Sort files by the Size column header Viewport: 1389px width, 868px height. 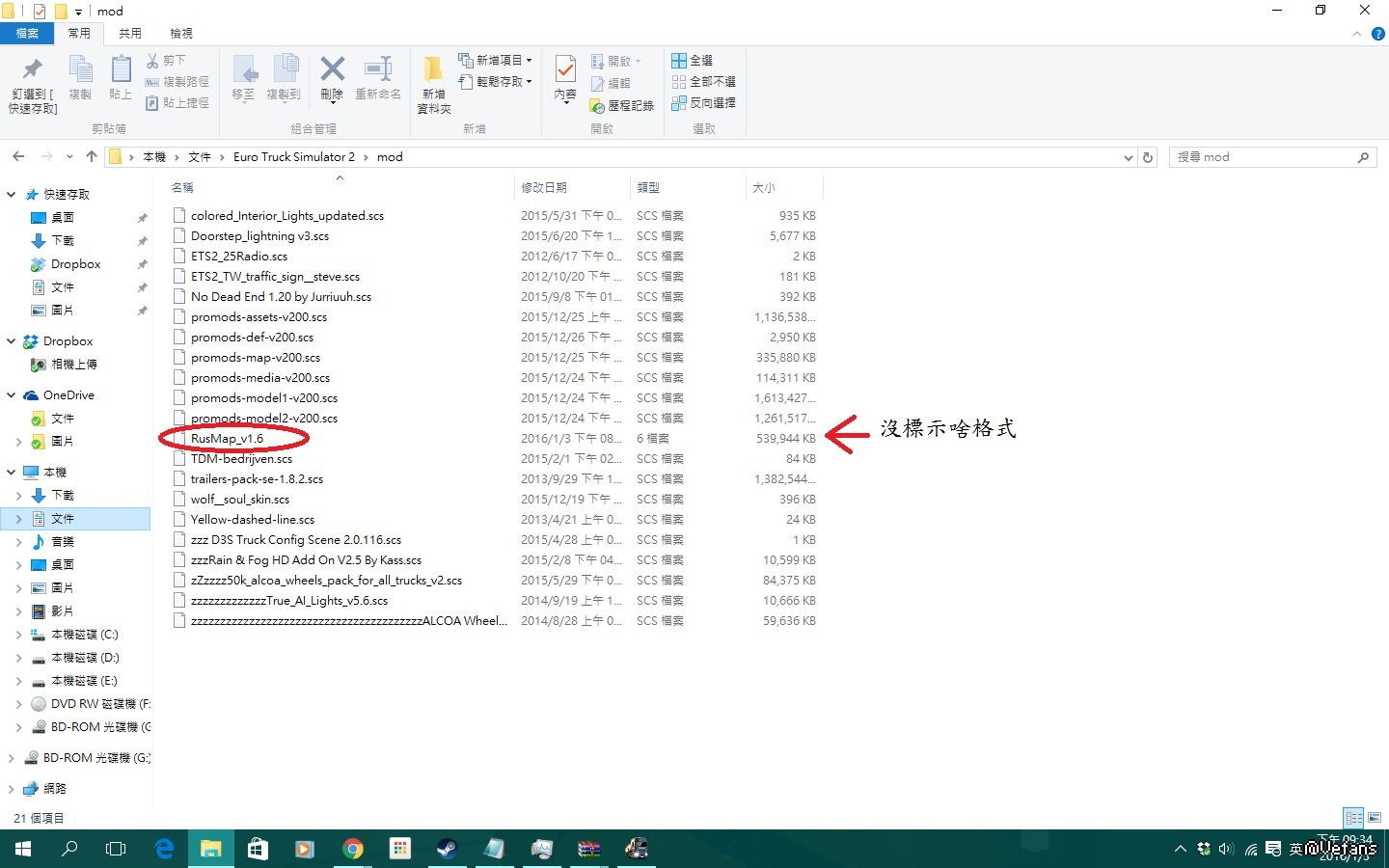tap(764, 188)
